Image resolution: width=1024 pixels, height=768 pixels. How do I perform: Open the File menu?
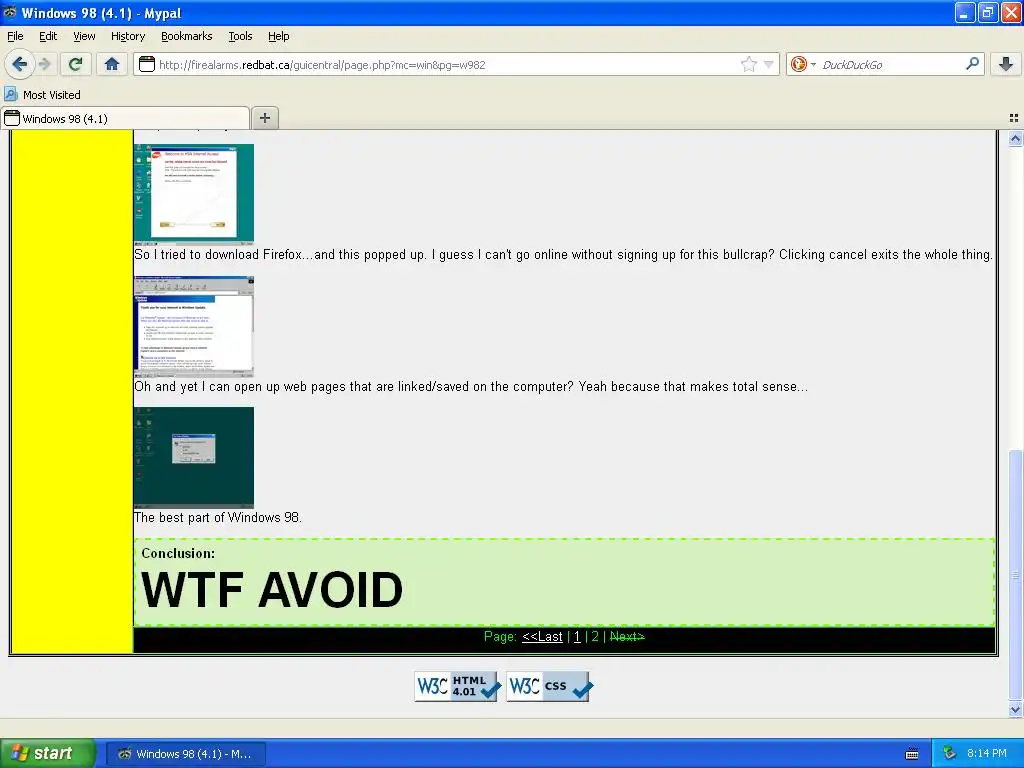click(x=15, y=36)
